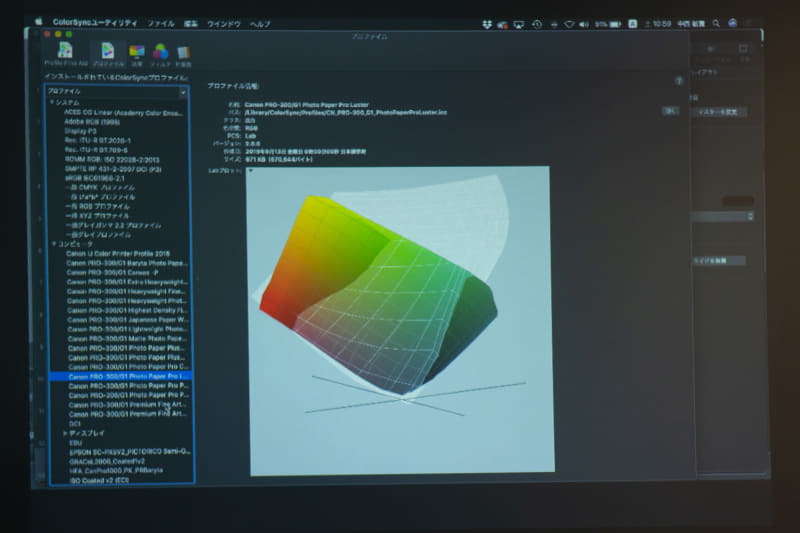Collapse the システム group

[52, 103]
